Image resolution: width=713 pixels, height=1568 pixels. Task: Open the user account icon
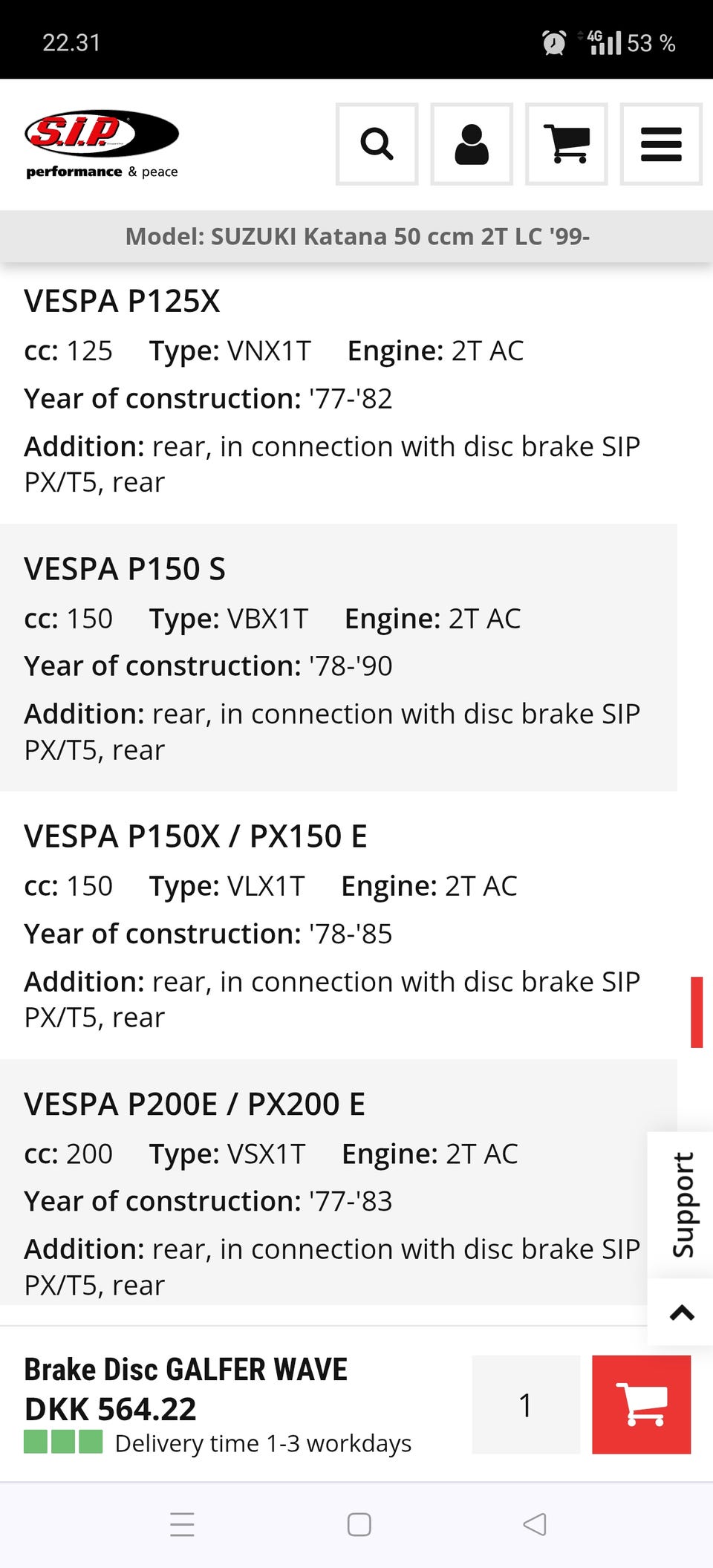coord(472,144)
